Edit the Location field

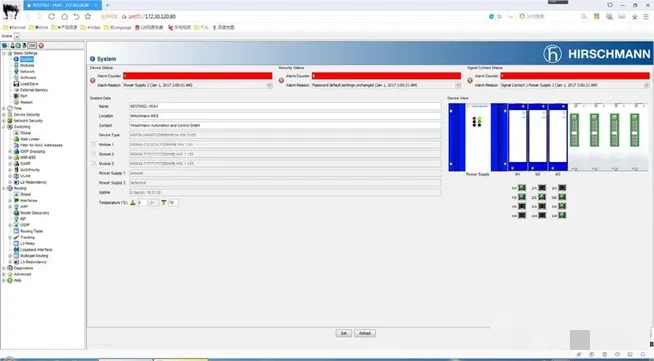tap(285, 116)
